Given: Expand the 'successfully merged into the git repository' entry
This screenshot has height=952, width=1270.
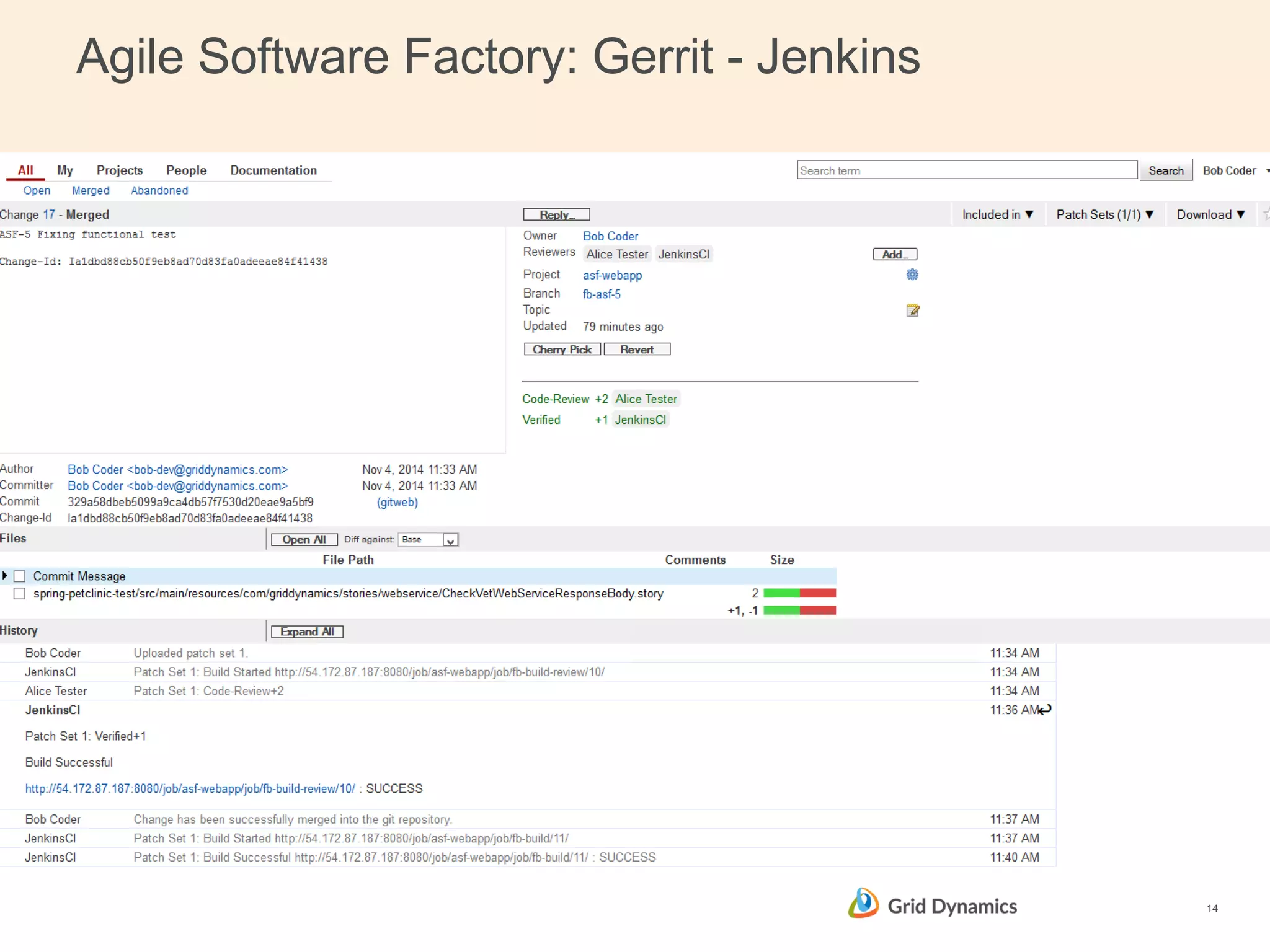Looking at the screenshot, I should tap(527, 819).
